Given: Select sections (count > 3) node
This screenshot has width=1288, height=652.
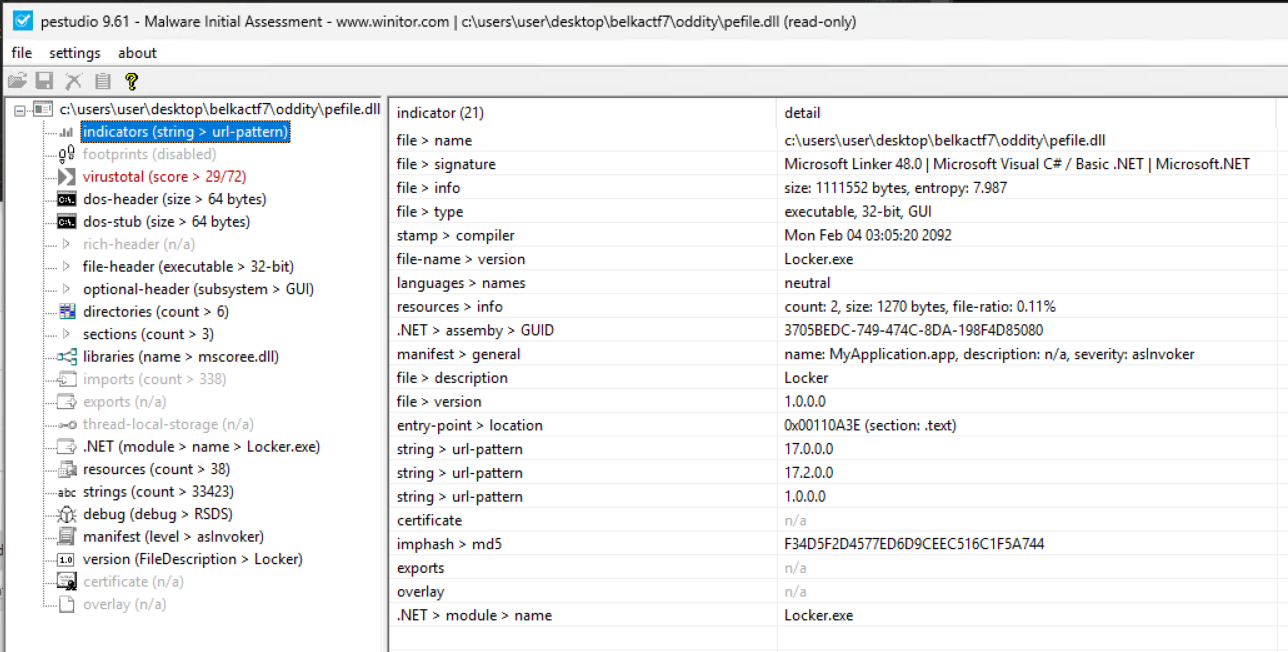Looking at the screenshot, I should click(x=148, y=334).
